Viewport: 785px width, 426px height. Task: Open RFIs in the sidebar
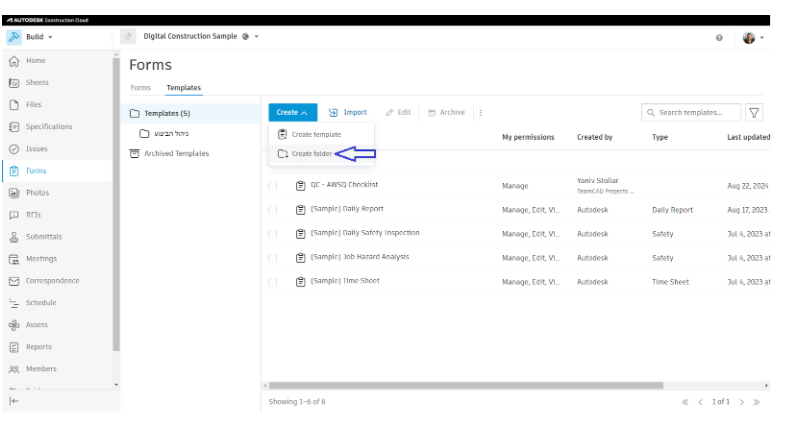click(x=33, y=215)
